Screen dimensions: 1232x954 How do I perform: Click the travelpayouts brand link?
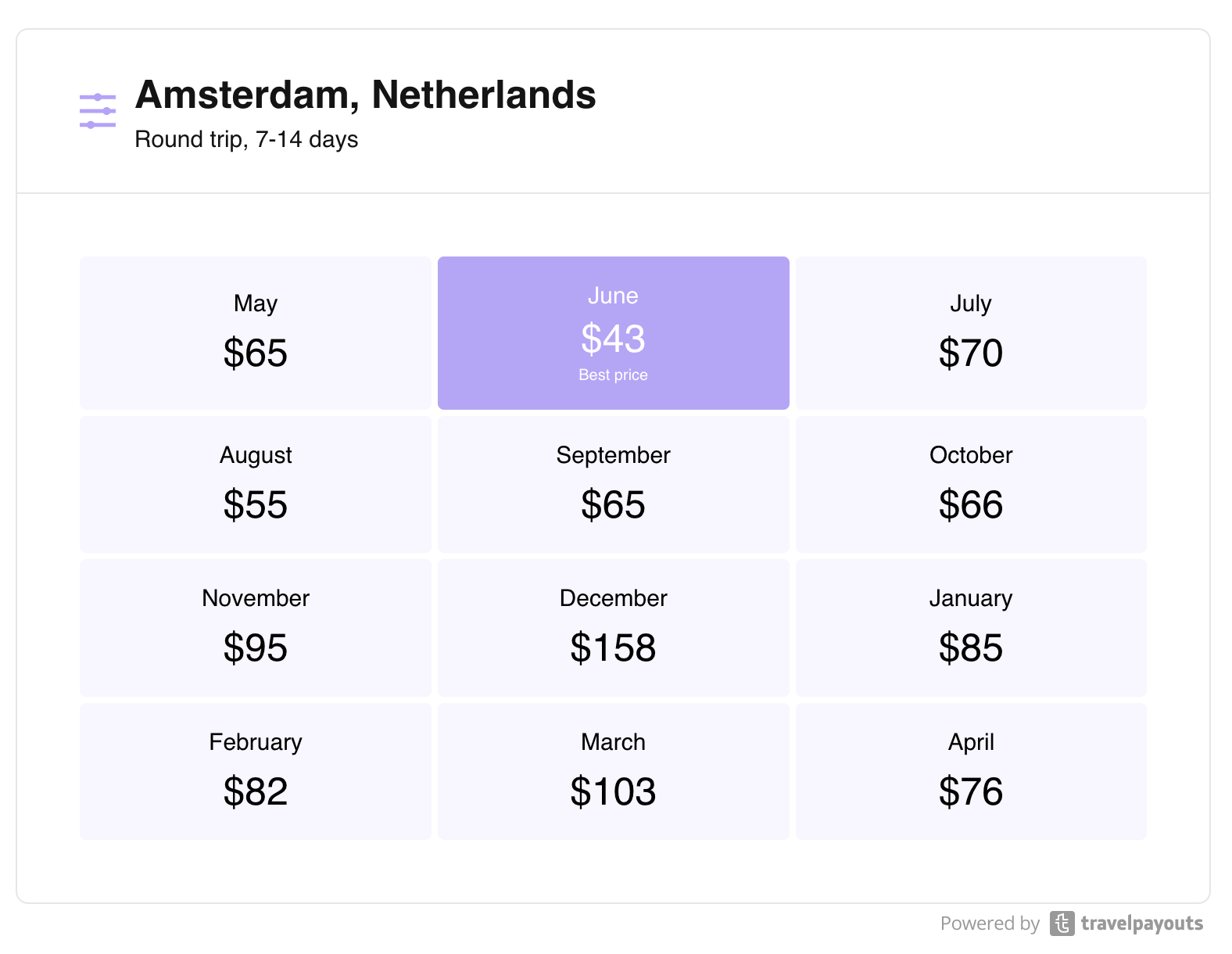tap(1141, 924)
